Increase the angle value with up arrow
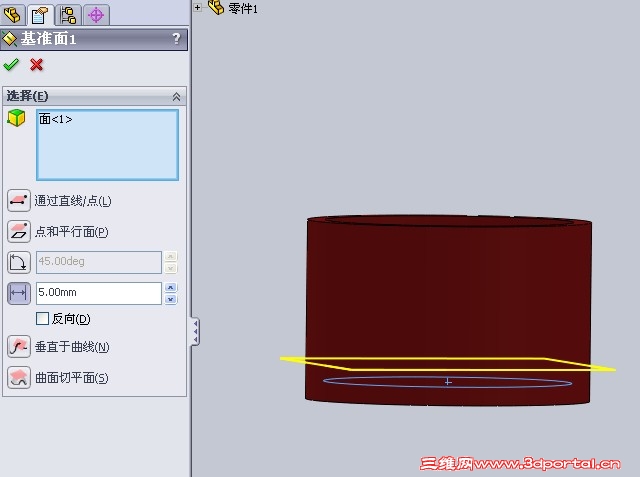This screenshot has height=477, width=640. tap(171, 257)
